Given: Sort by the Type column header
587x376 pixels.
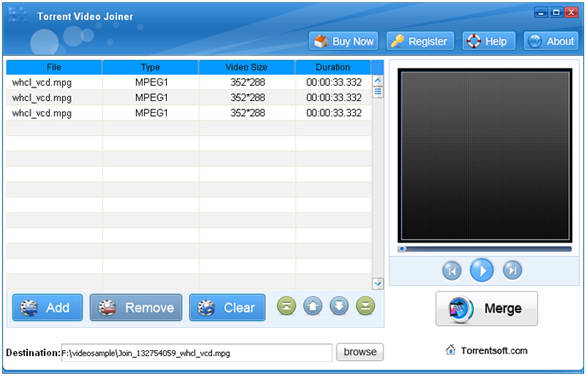Looking at the screenshot, I should (150, 67).
